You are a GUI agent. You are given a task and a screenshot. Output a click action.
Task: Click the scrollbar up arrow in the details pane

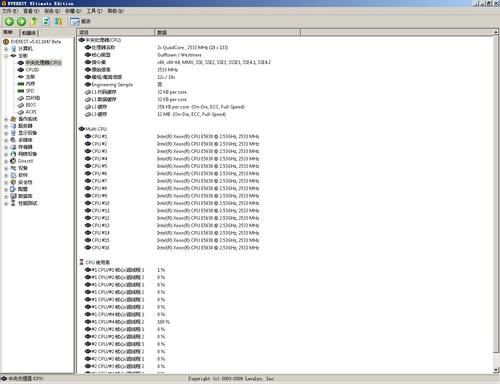point(496,32)
